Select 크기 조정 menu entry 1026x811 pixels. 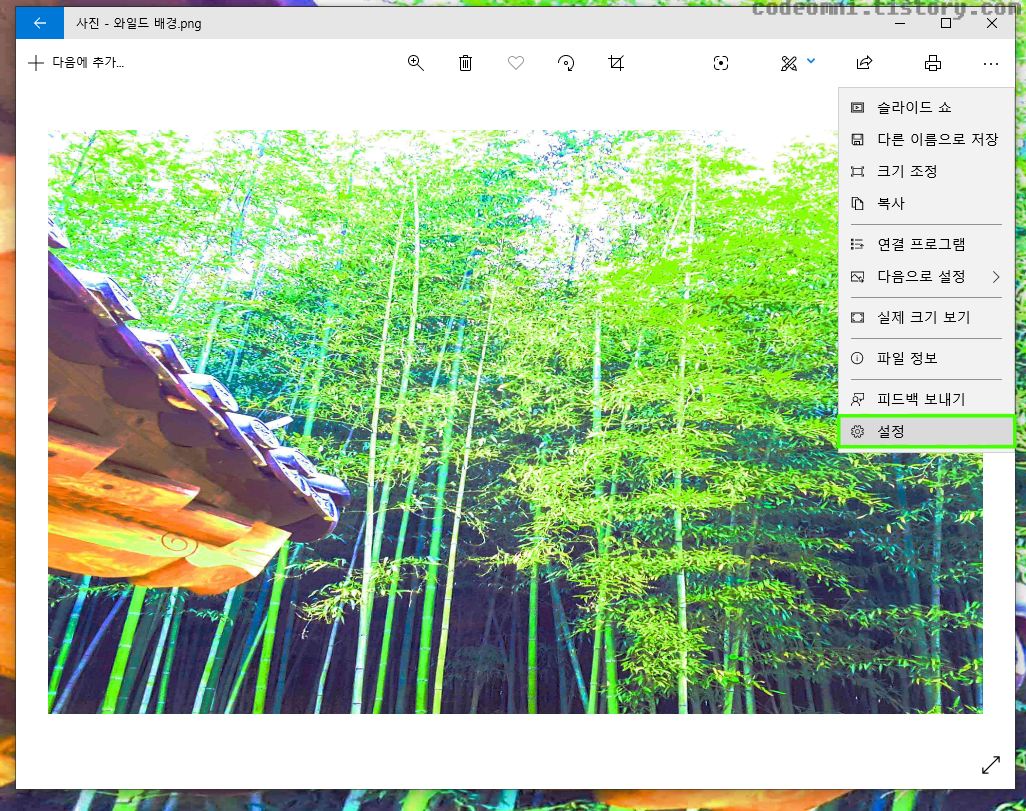(927, 171)
